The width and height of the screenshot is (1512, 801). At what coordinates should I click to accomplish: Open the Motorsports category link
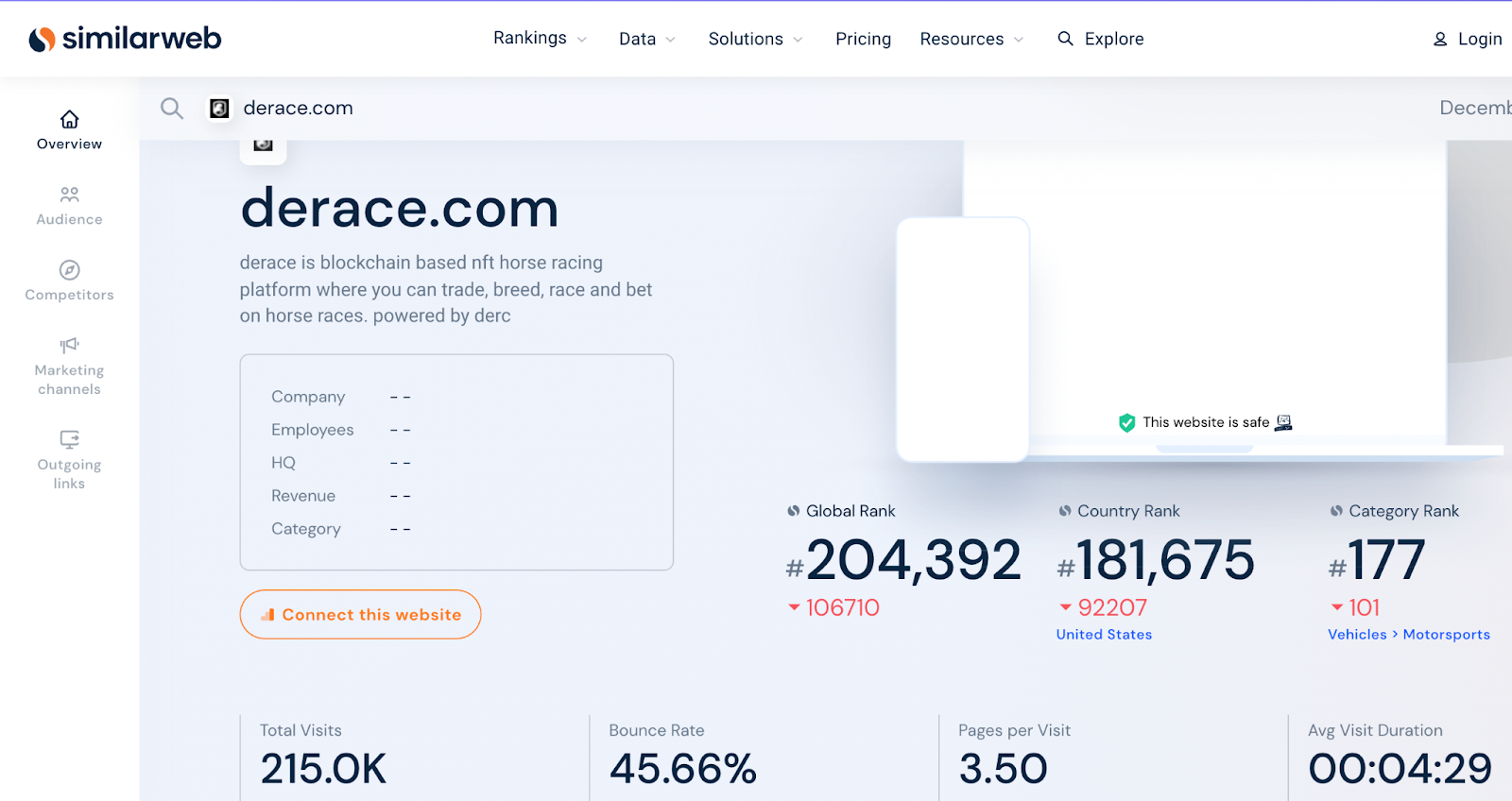1446,635
